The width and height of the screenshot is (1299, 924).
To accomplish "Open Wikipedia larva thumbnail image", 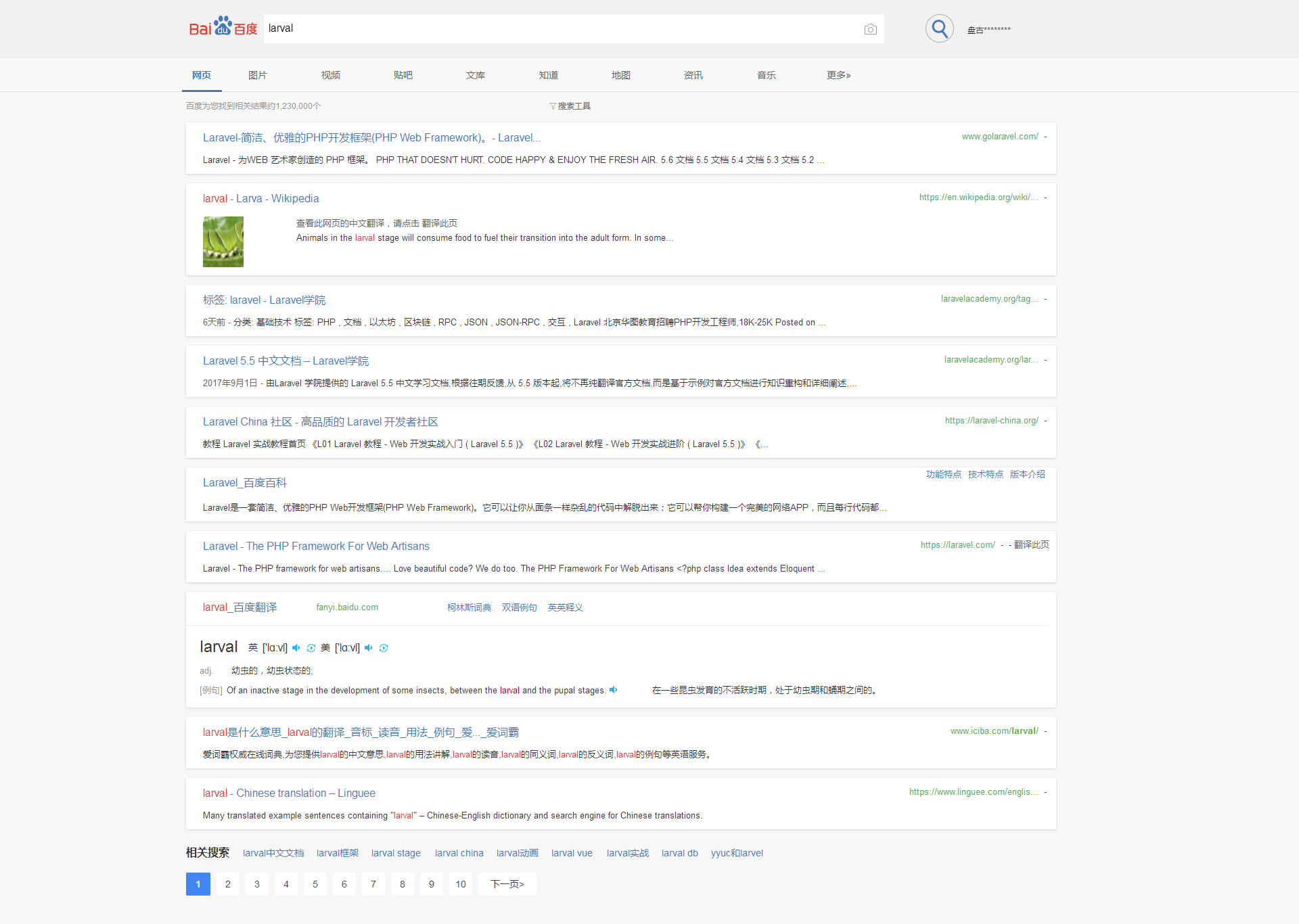I will [x=223, y=241].
